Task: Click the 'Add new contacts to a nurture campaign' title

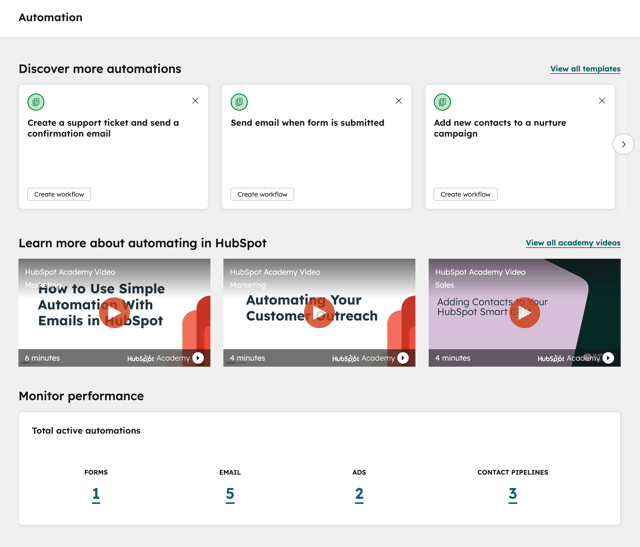Action: click(x=500, y=128)
